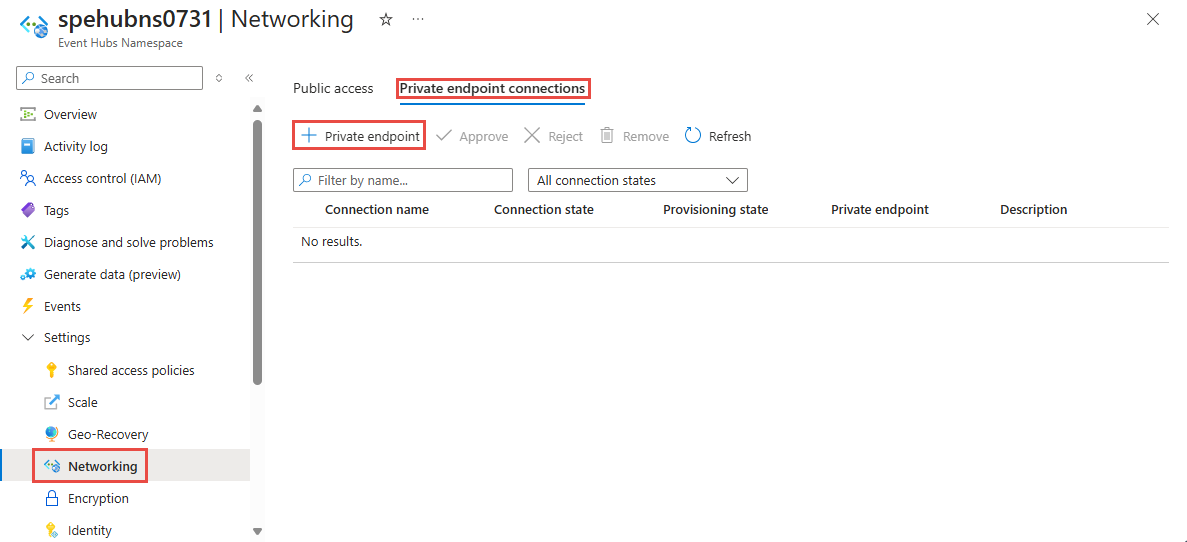Switch to Public access tab
The height and width of the screenshot is (542, 1187).
333,88
